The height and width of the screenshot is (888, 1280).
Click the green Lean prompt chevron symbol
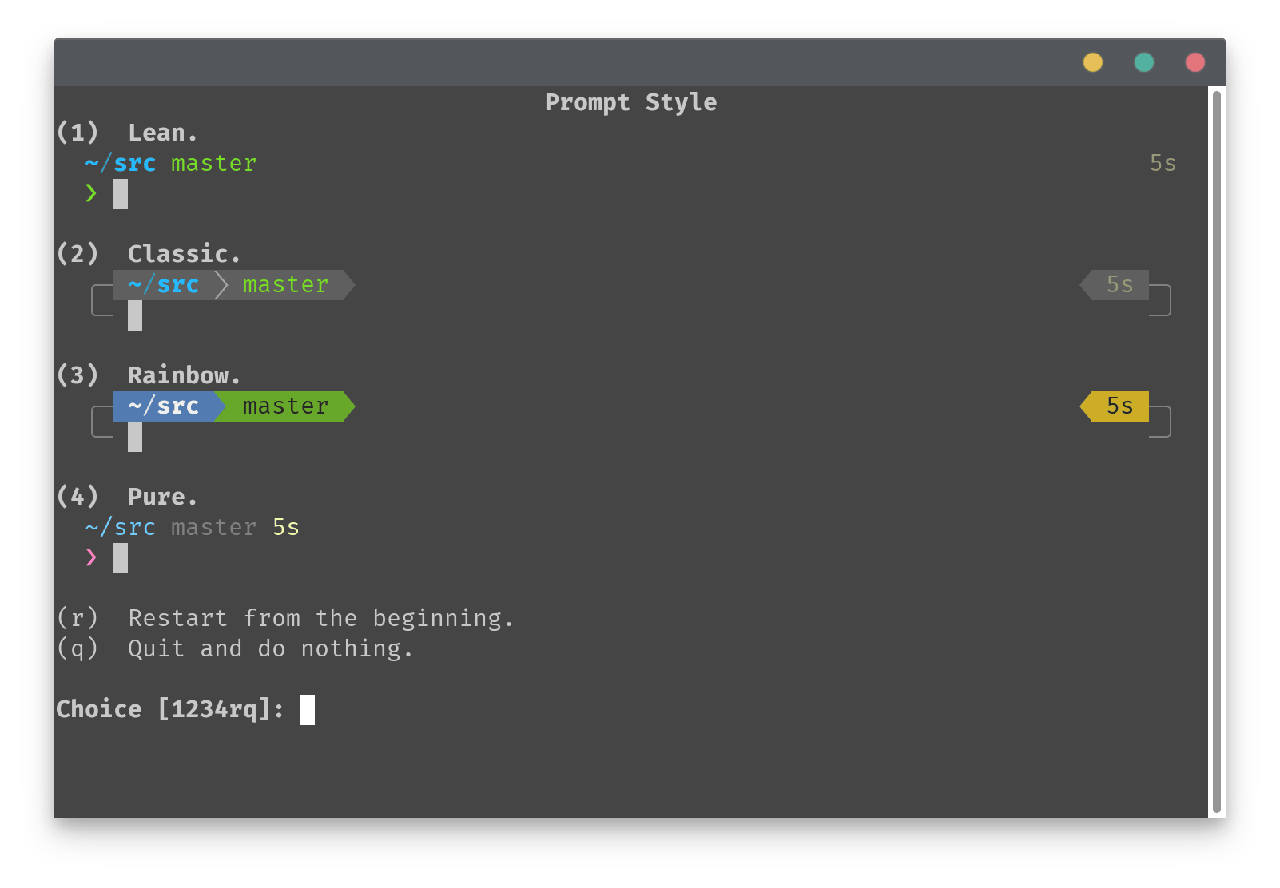point(91,193)
